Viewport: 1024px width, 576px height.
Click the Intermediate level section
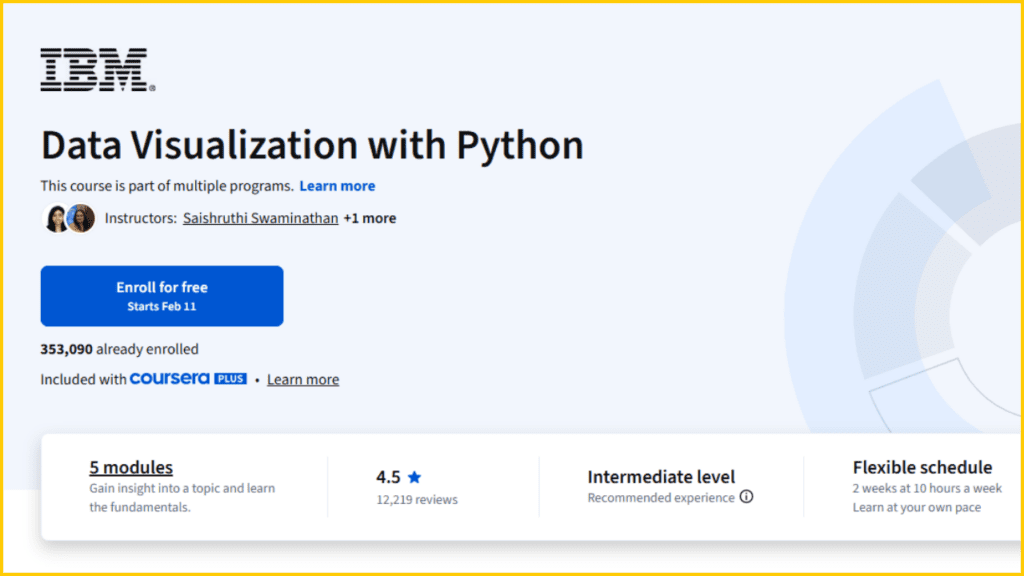(x=661, y=477)
